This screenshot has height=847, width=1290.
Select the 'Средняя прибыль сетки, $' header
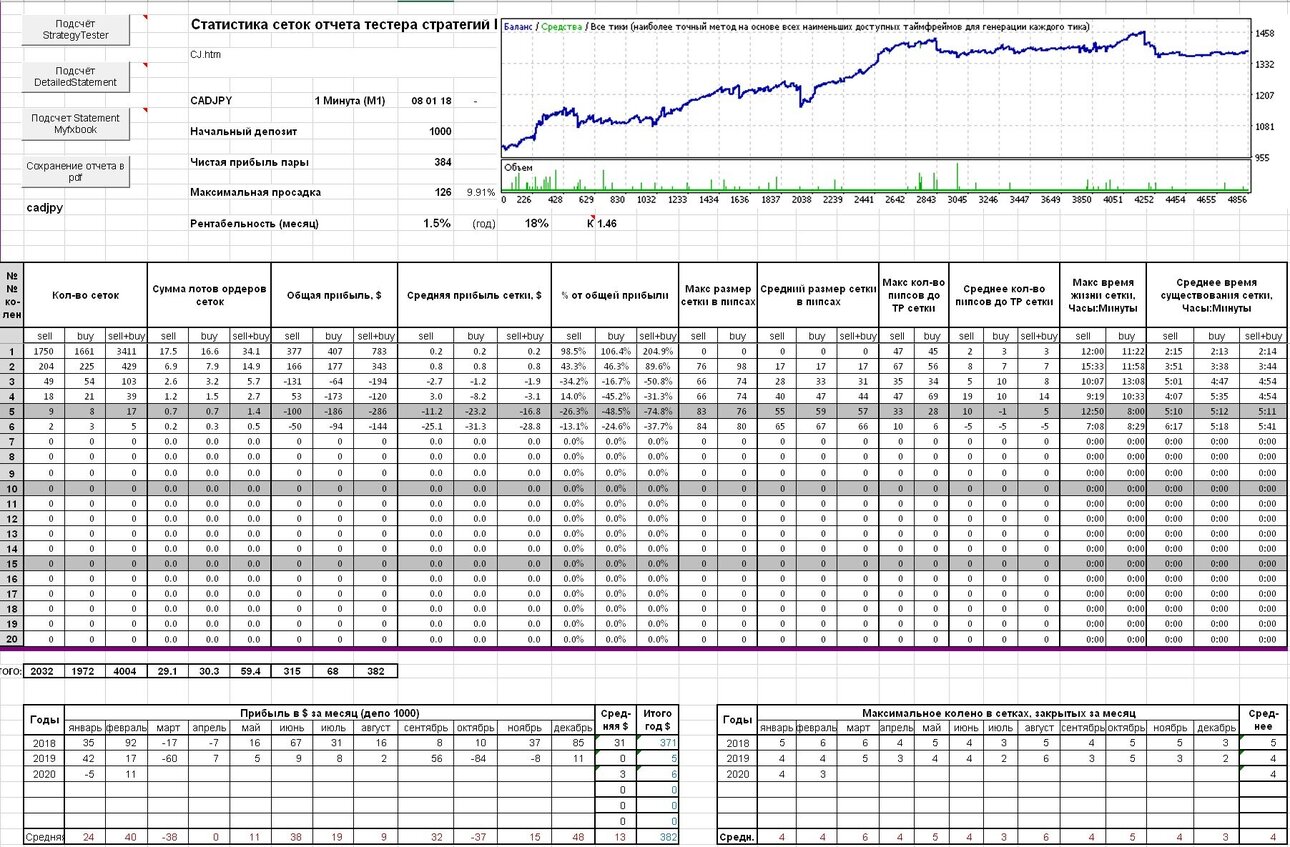click(x=474, y=295)
